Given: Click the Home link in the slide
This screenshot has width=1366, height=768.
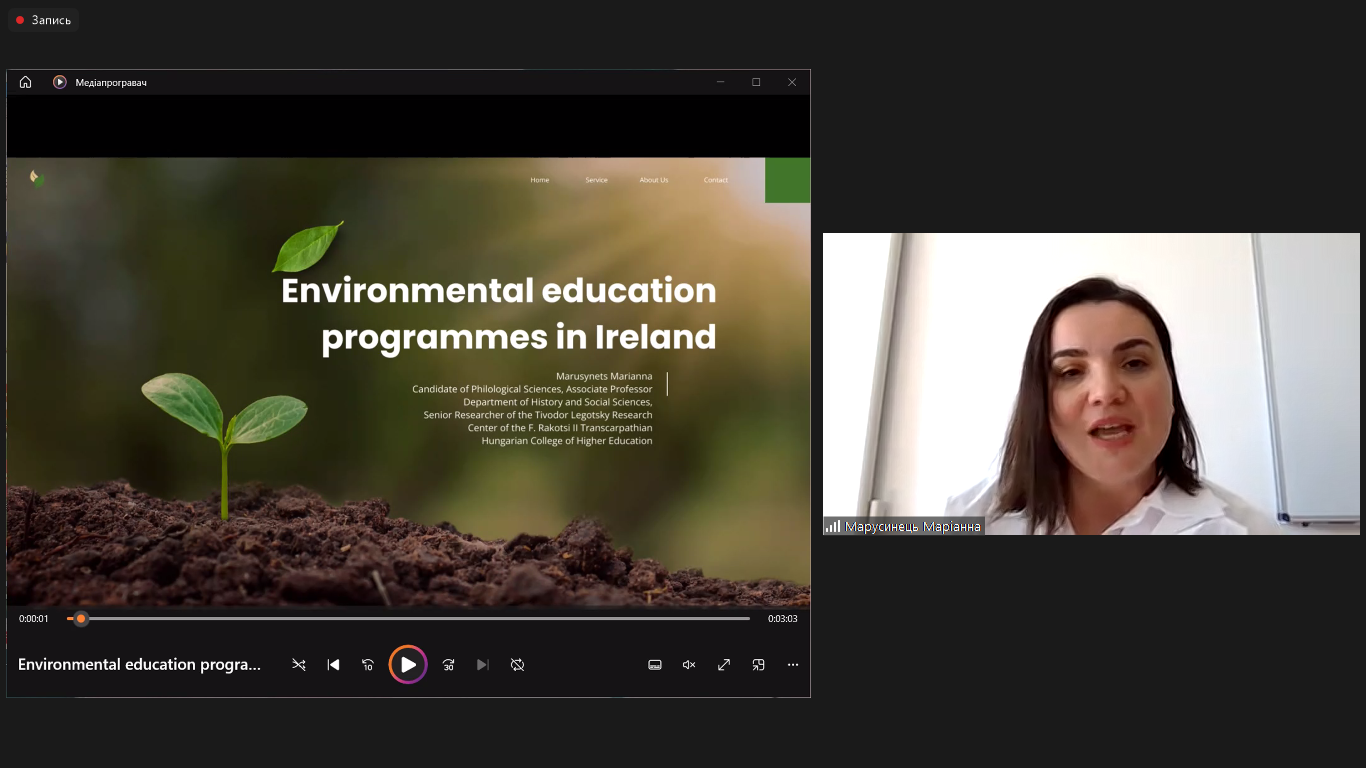Looking at the screenshot, I should [x=540, y=180].
